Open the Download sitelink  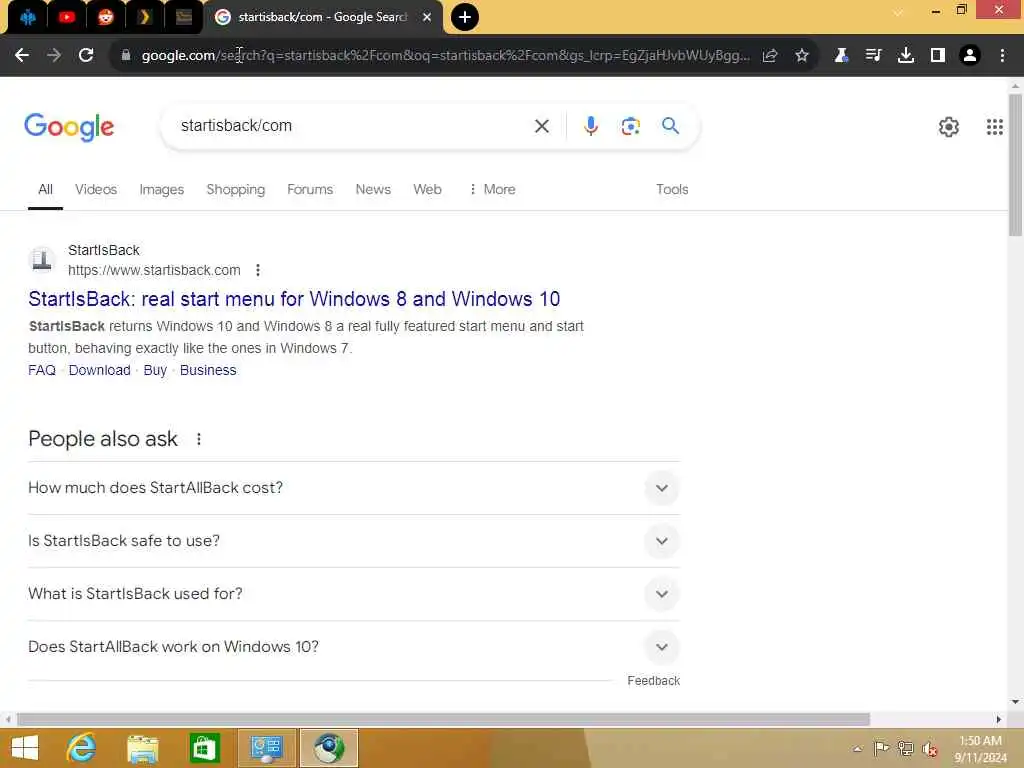[x=99, y=370]
